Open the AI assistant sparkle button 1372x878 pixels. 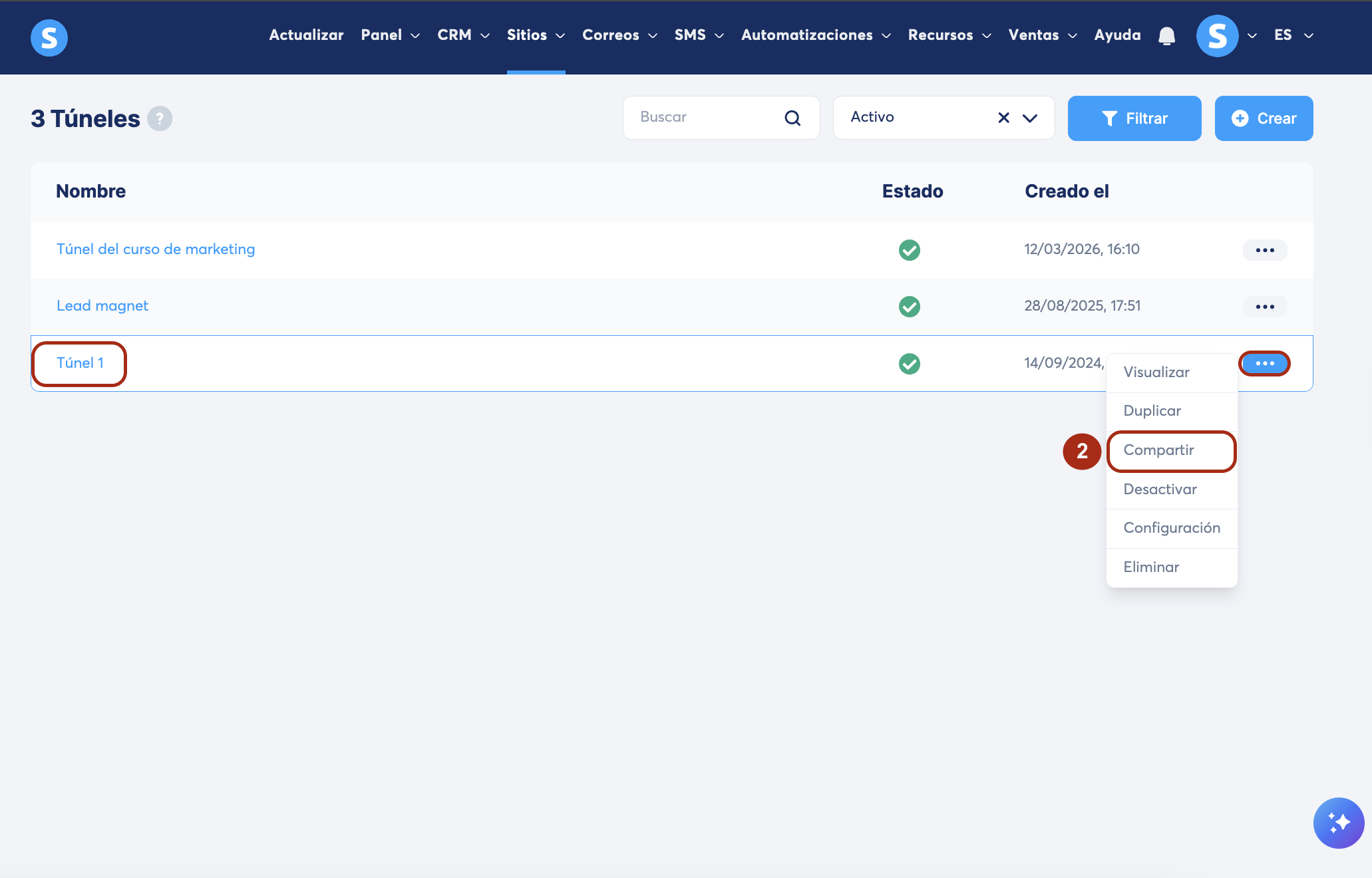[x=1338, y=823]
